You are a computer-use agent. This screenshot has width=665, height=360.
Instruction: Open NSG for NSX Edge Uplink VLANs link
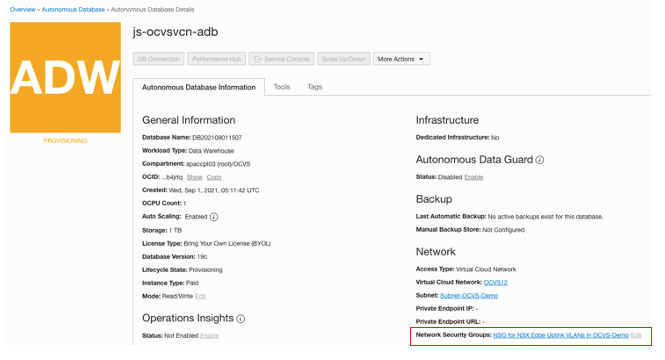point(561,335)
